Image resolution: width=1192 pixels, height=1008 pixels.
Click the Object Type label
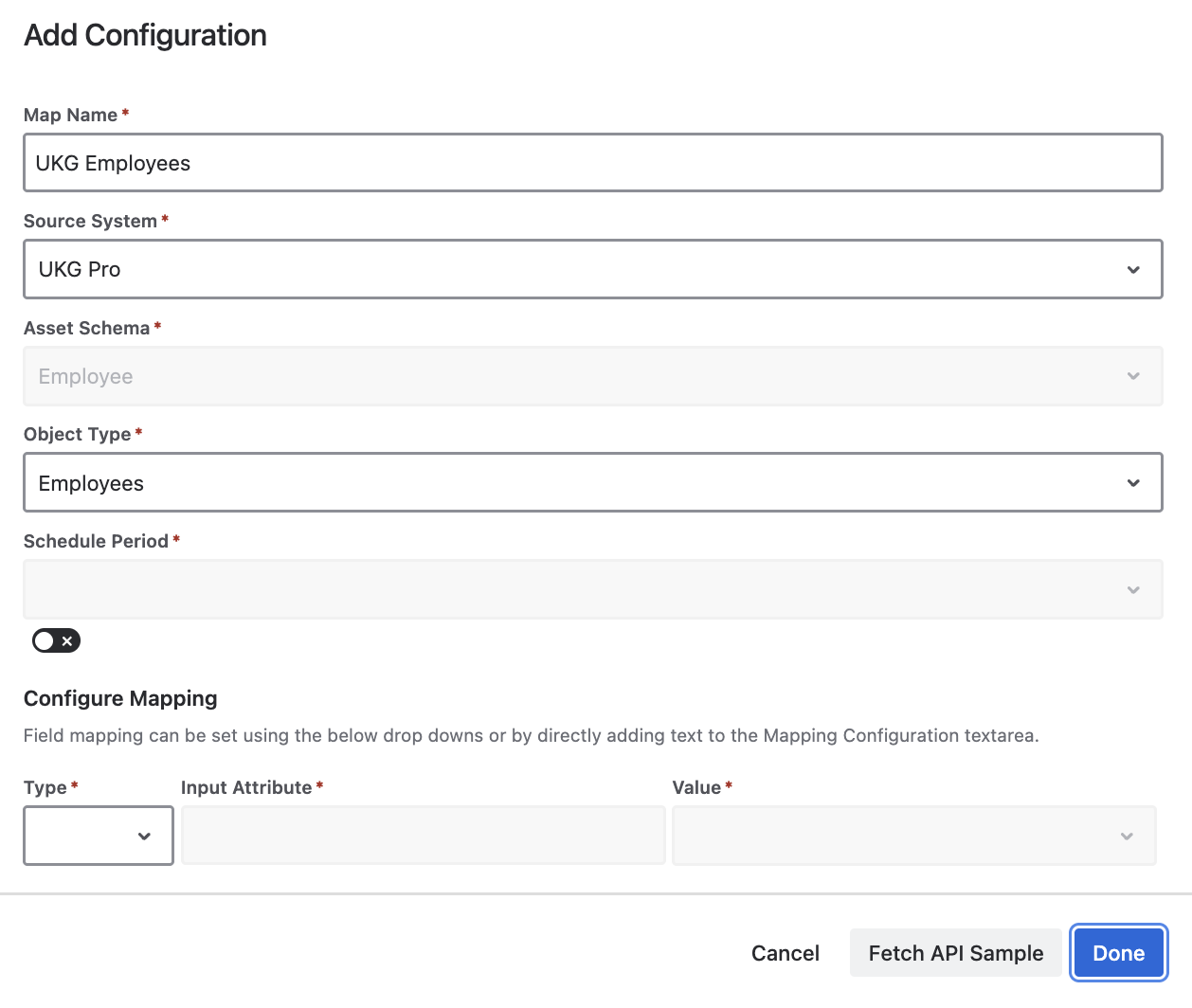pos(78,434)
